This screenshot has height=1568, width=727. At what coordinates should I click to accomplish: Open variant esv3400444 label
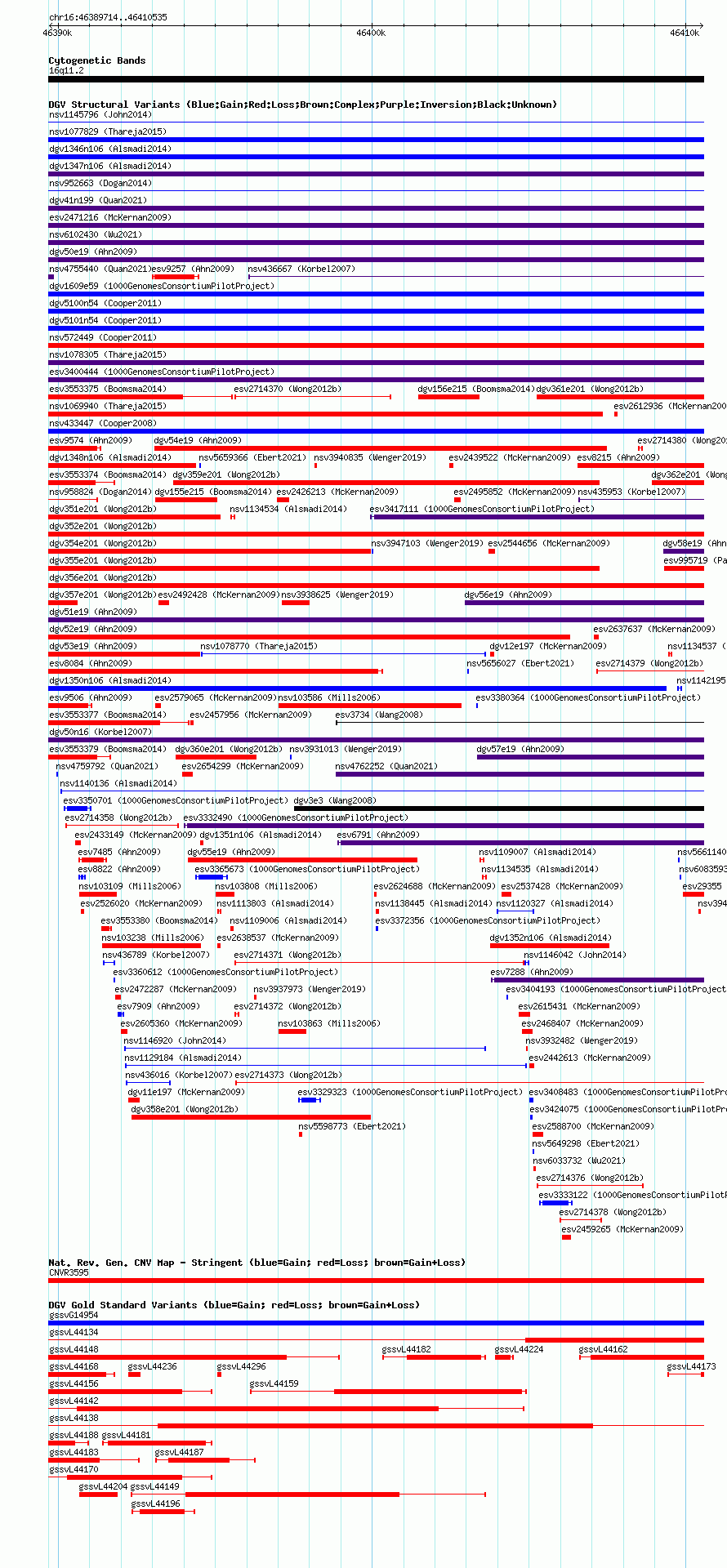(162, 372)
